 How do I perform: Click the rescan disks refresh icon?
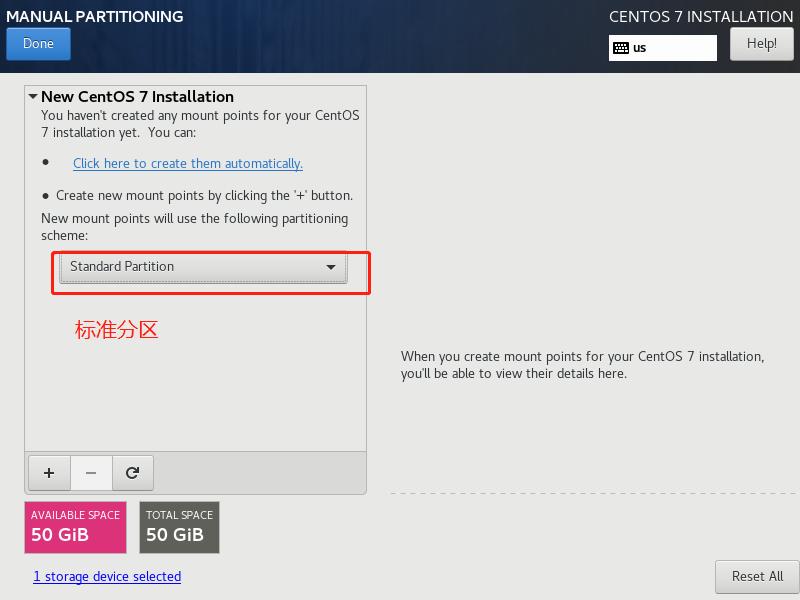click(x=133, y=472)
